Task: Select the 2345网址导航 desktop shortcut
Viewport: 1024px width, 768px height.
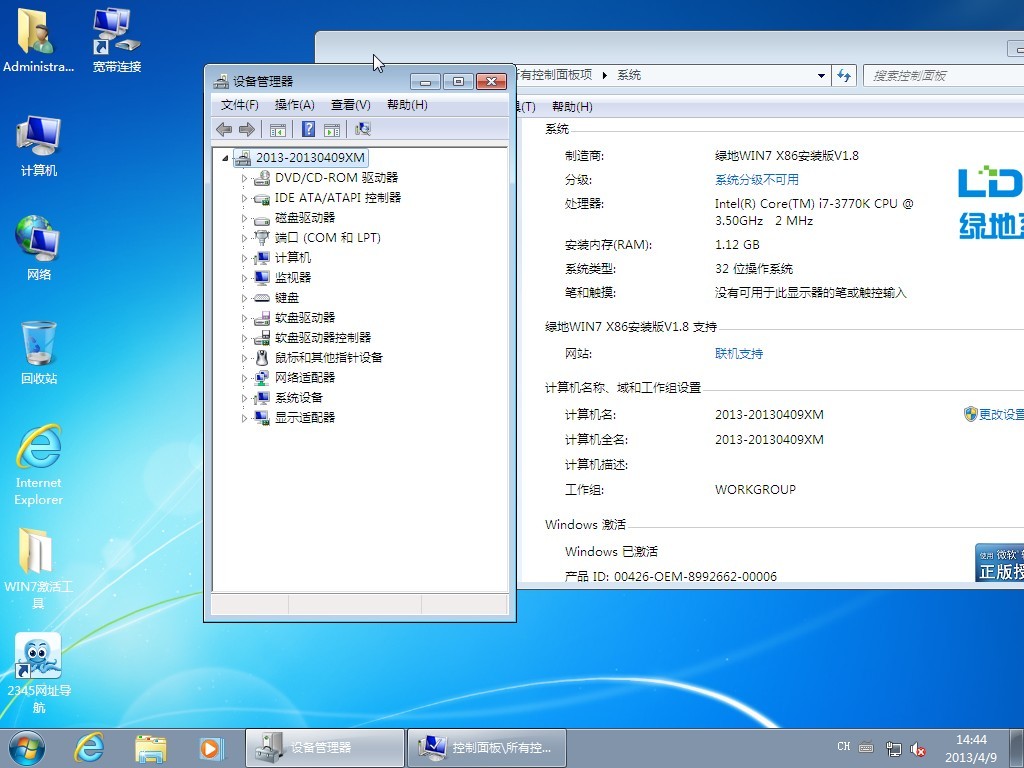Action: (x=39, y=673)
